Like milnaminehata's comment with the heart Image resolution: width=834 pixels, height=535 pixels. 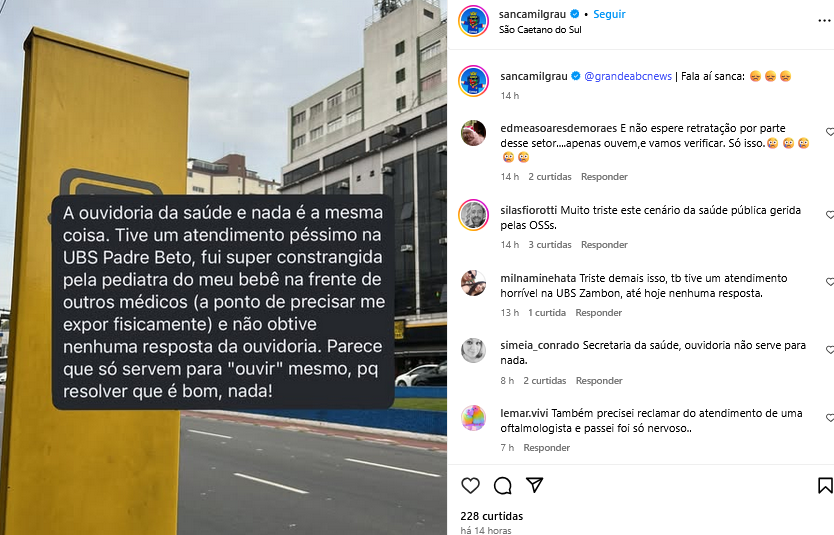coord(830,281)
